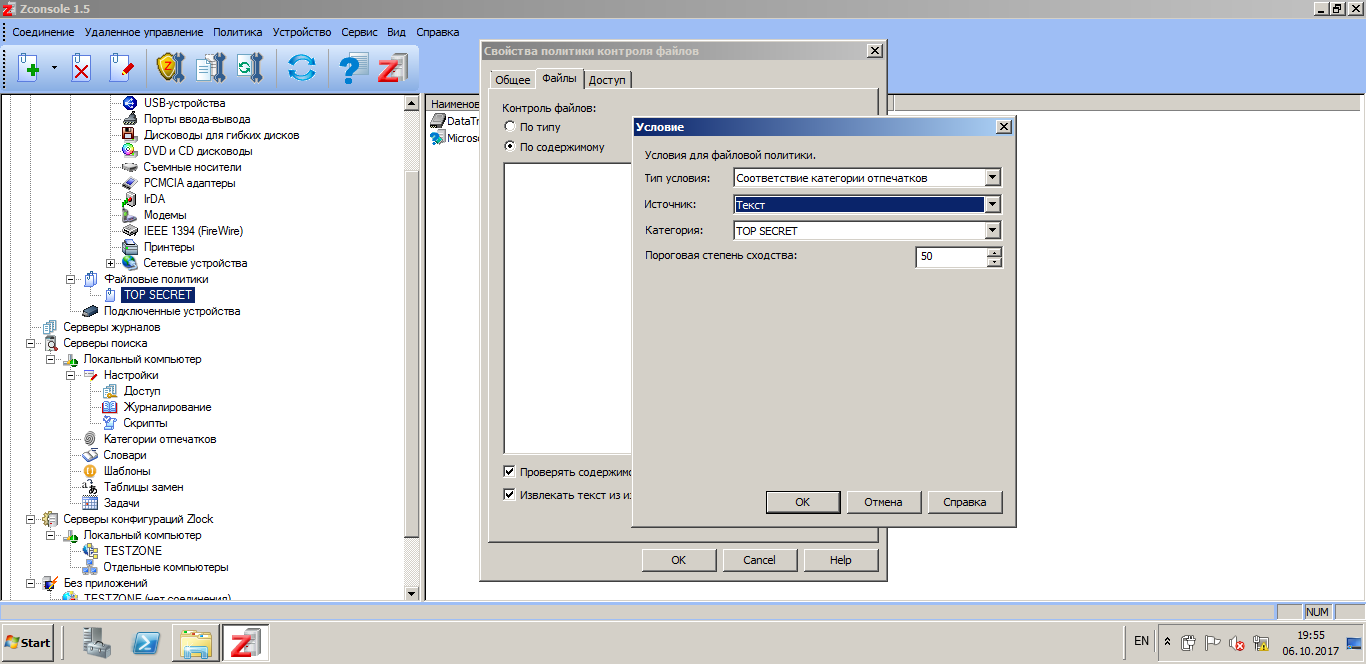1366x664 pixels.
Task: Select the Задачи calendar icon
Action: 90,503
